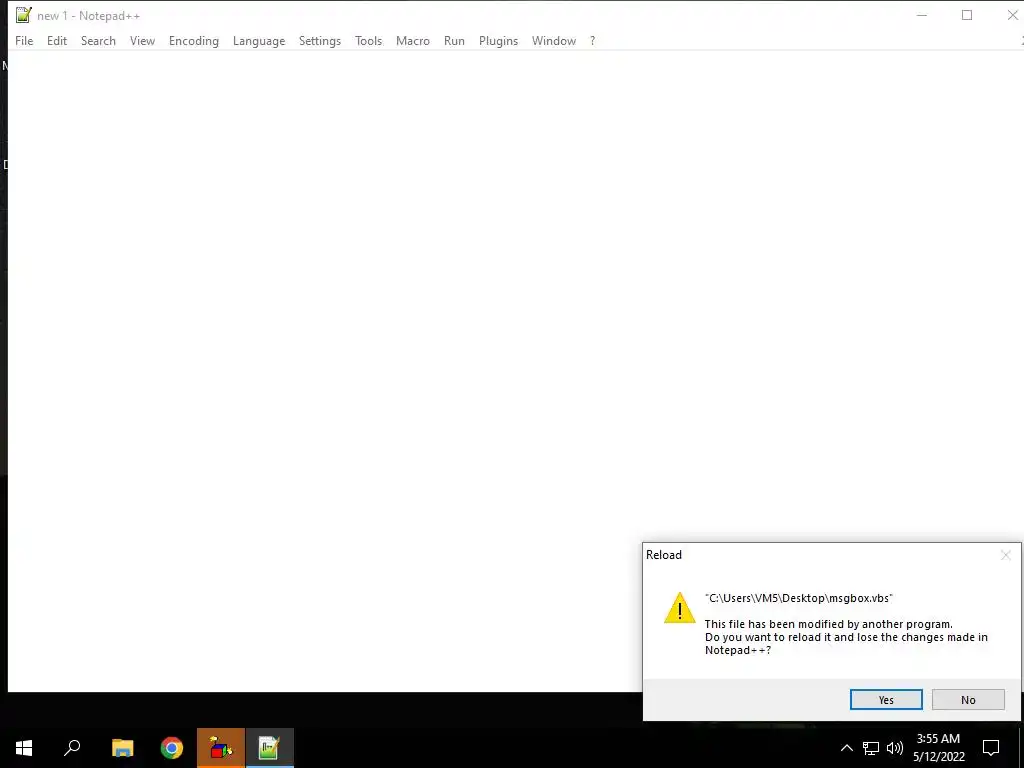Open the Edit menu
Screen dimensions: 1024x768
57,40
